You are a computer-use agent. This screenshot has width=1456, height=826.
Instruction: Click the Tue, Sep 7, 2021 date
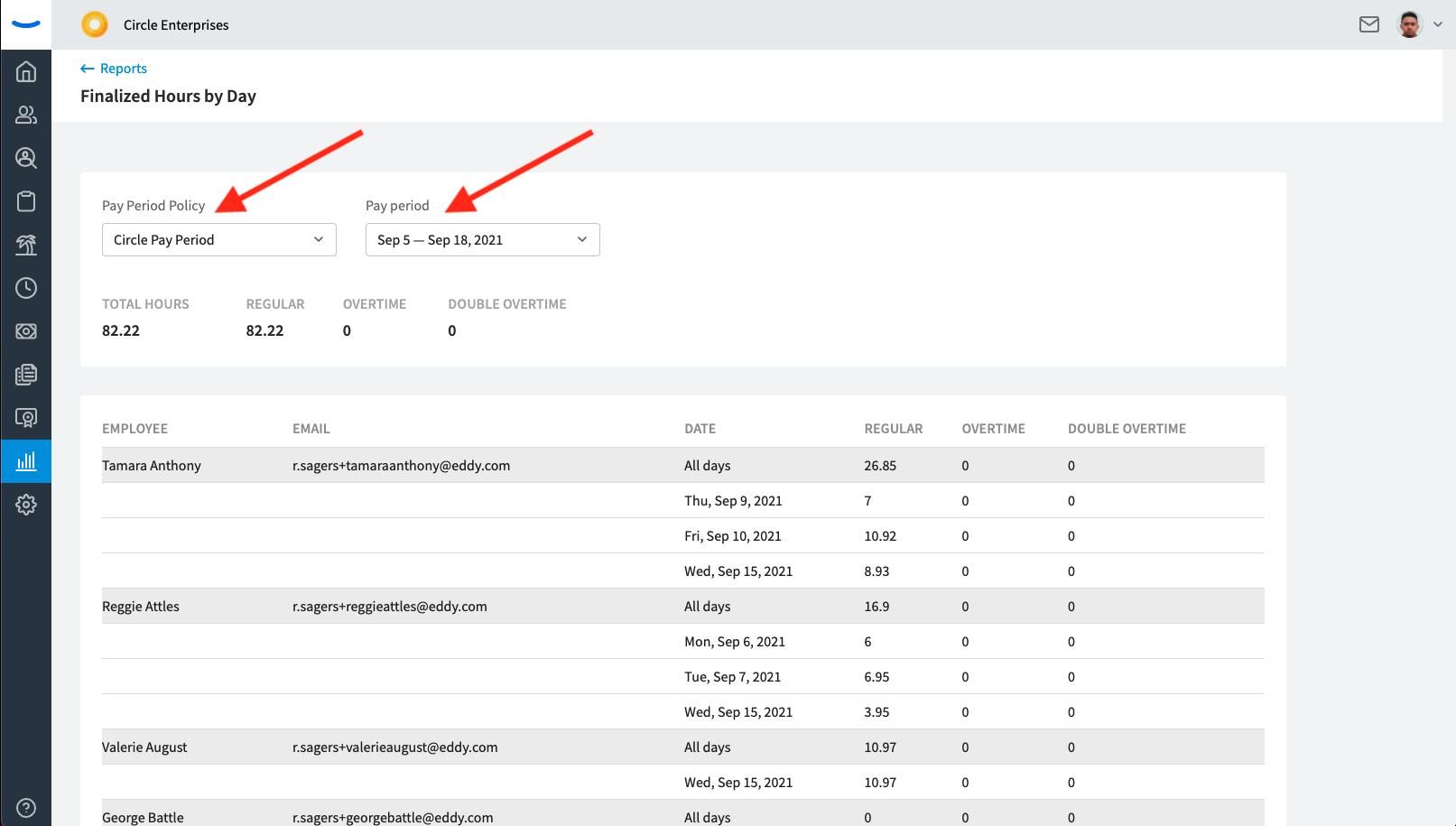coord(733,677)
